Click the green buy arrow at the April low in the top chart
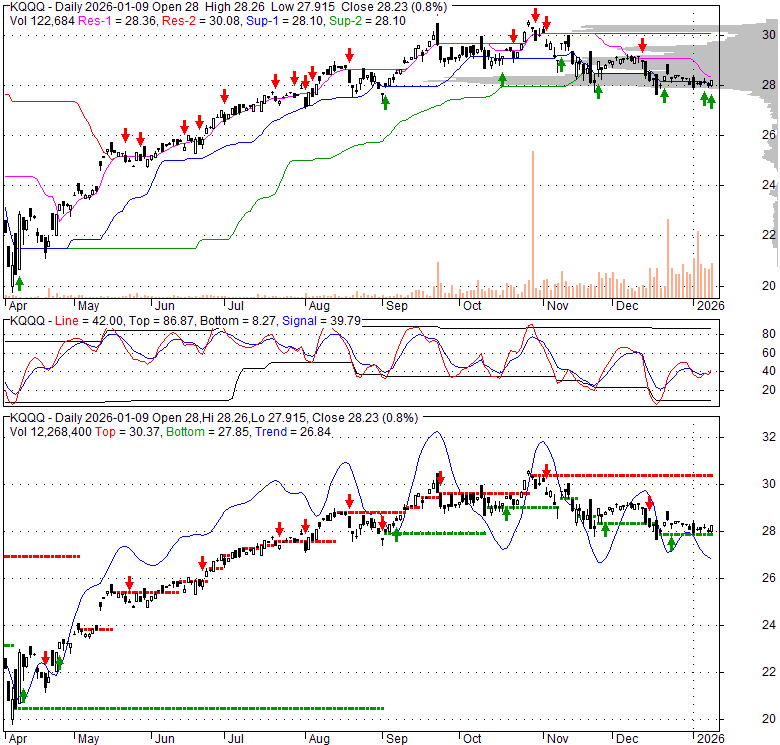The image size is (780, 745). pos(19,284)
